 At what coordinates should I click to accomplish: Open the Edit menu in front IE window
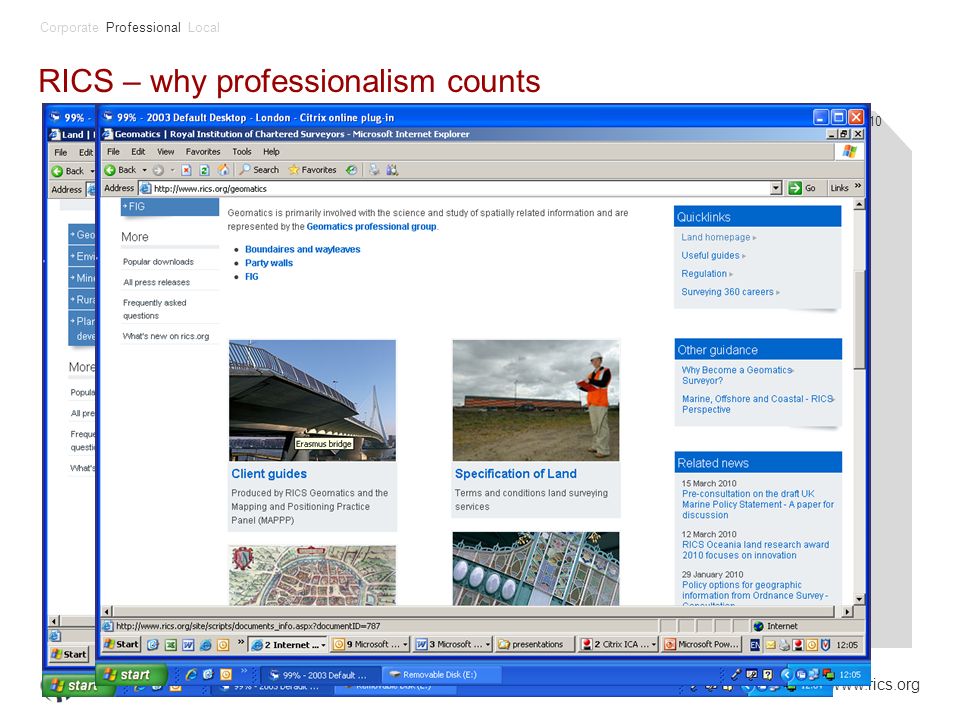pyautogui.click(x=138, y=151)
